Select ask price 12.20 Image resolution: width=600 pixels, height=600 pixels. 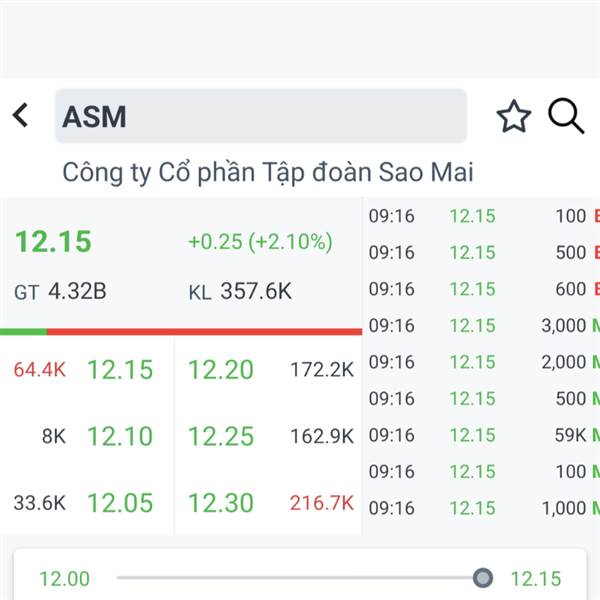pos(221,370)
